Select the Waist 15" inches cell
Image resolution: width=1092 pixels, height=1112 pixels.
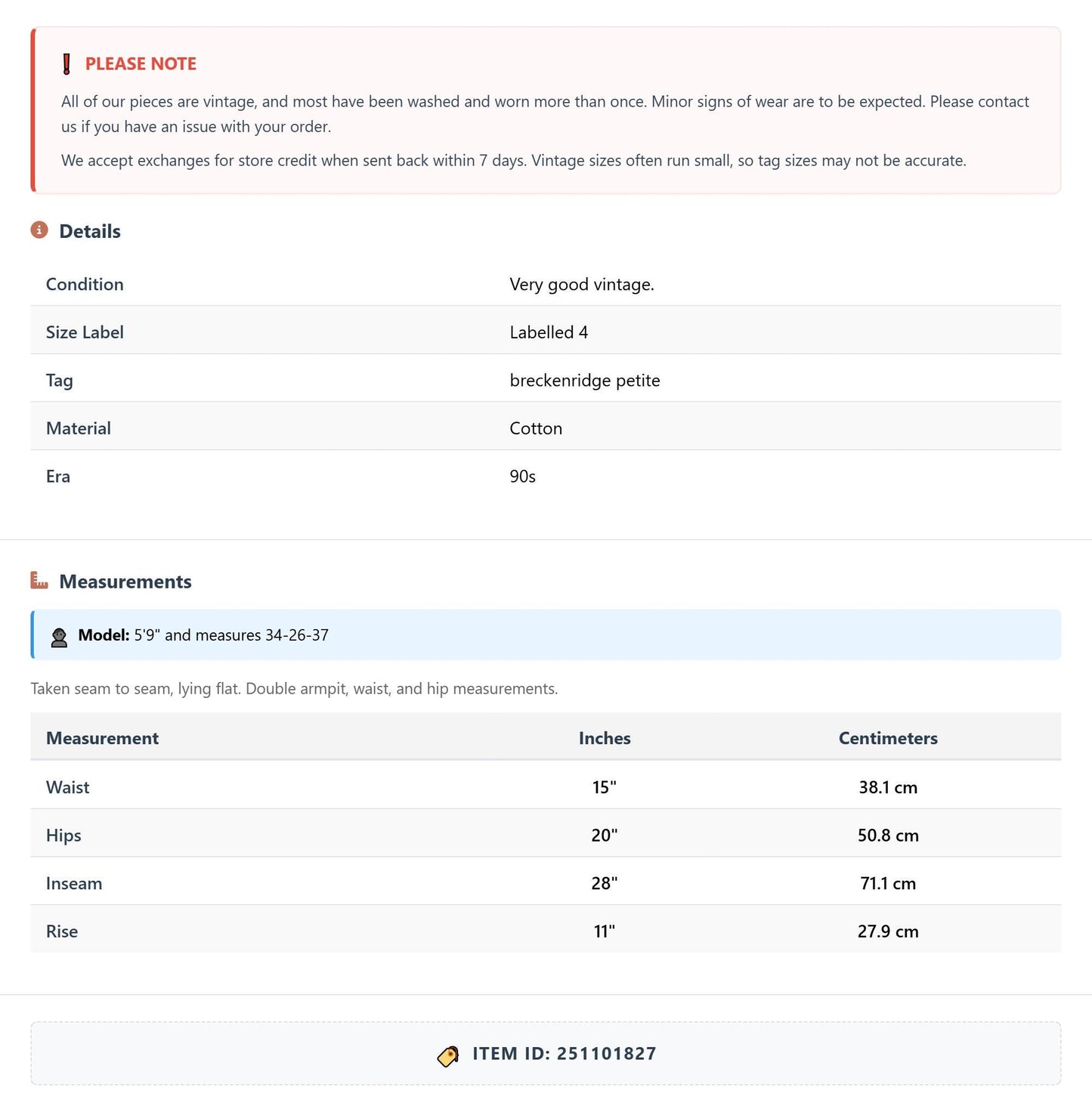coord(605,787)
